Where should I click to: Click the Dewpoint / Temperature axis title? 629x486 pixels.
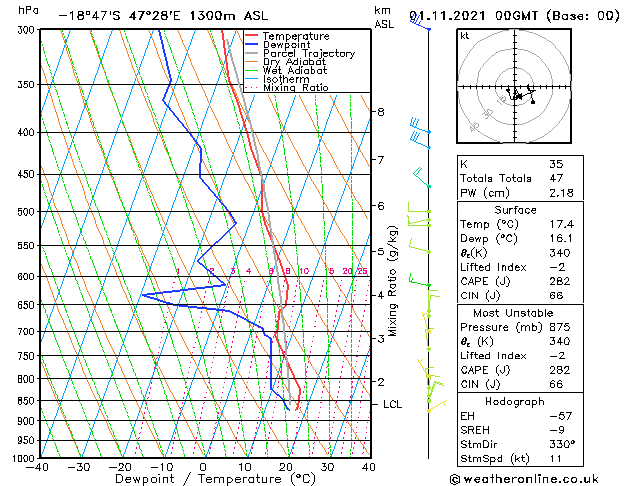tap(215, 479)
